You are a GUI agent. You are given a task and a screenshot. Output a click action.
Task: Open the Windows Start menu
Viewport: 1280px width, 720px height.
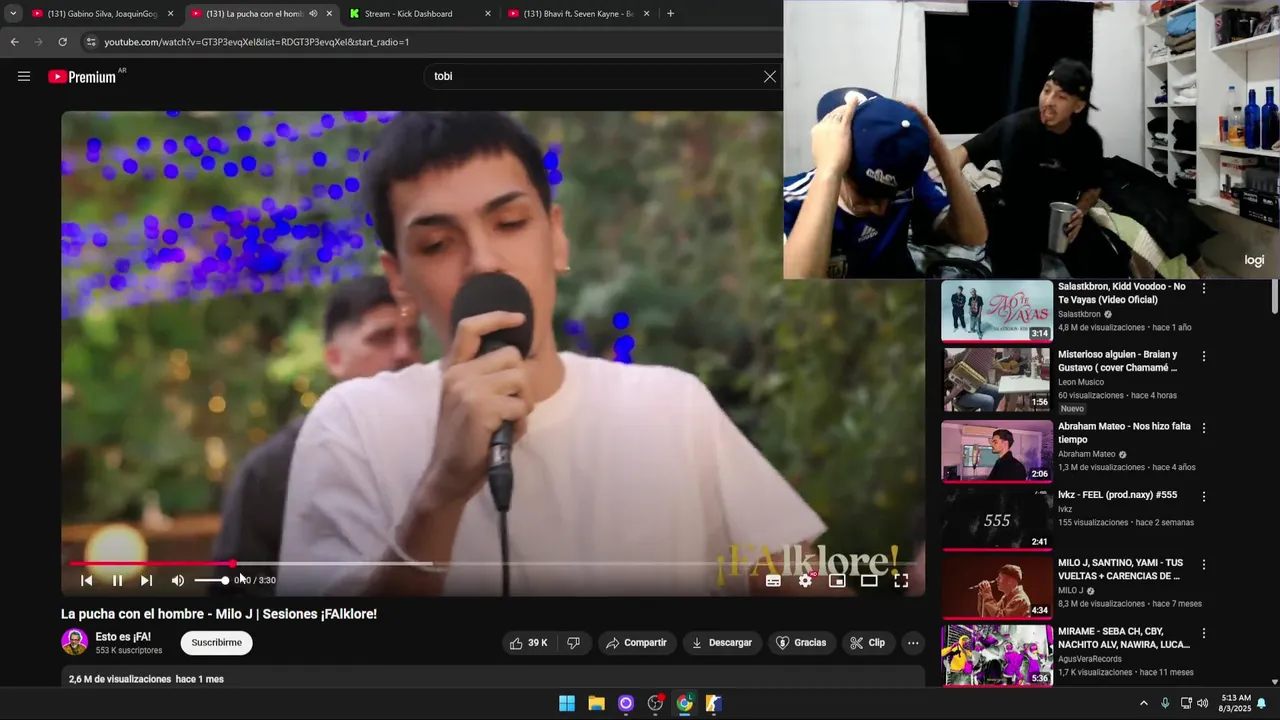567,703
